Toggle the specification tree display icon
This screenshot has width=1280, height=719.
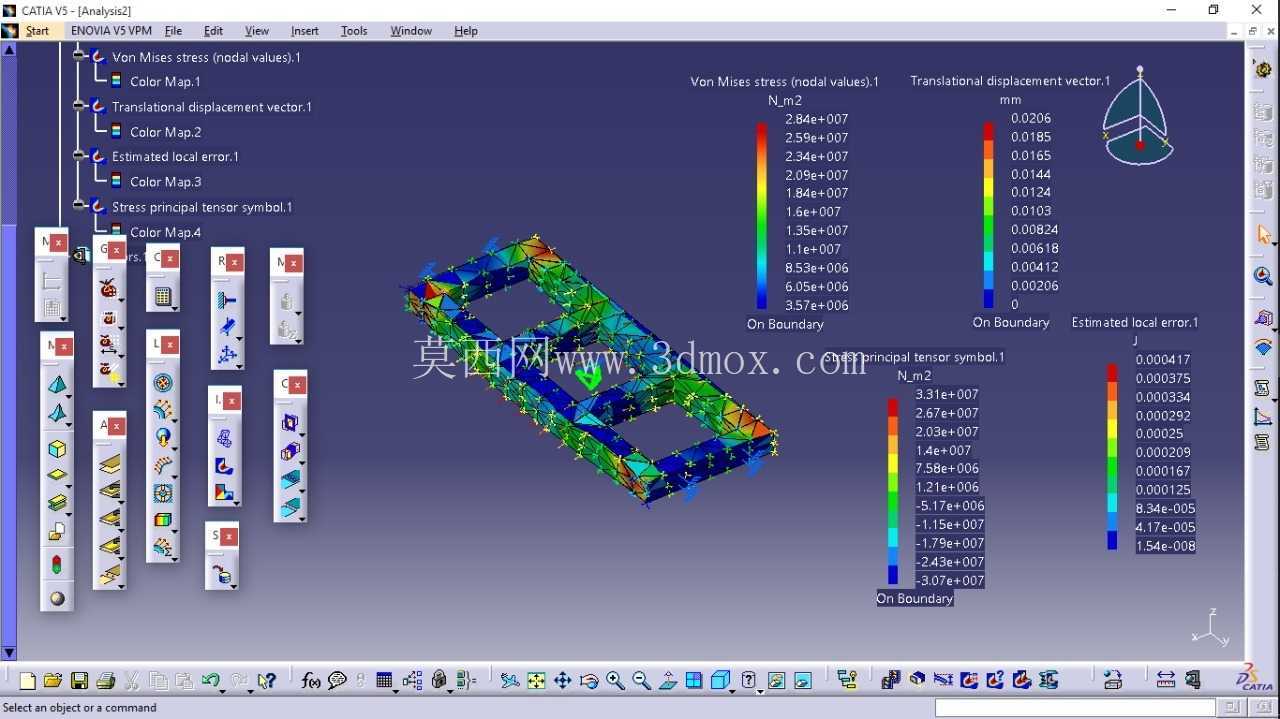[x=848, y=681]
